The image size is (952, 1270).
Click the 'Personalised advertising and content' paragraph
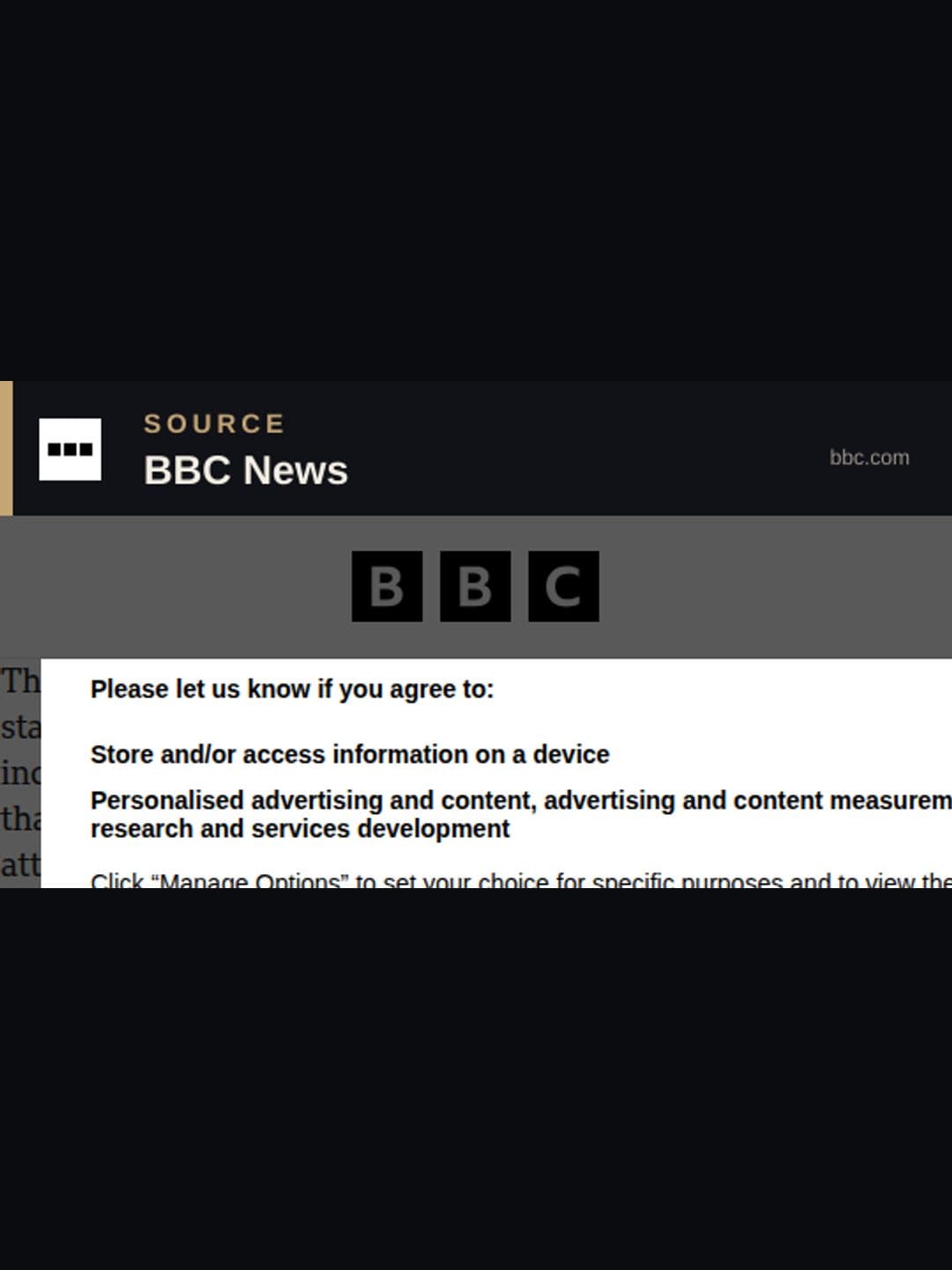pos(520,814)
